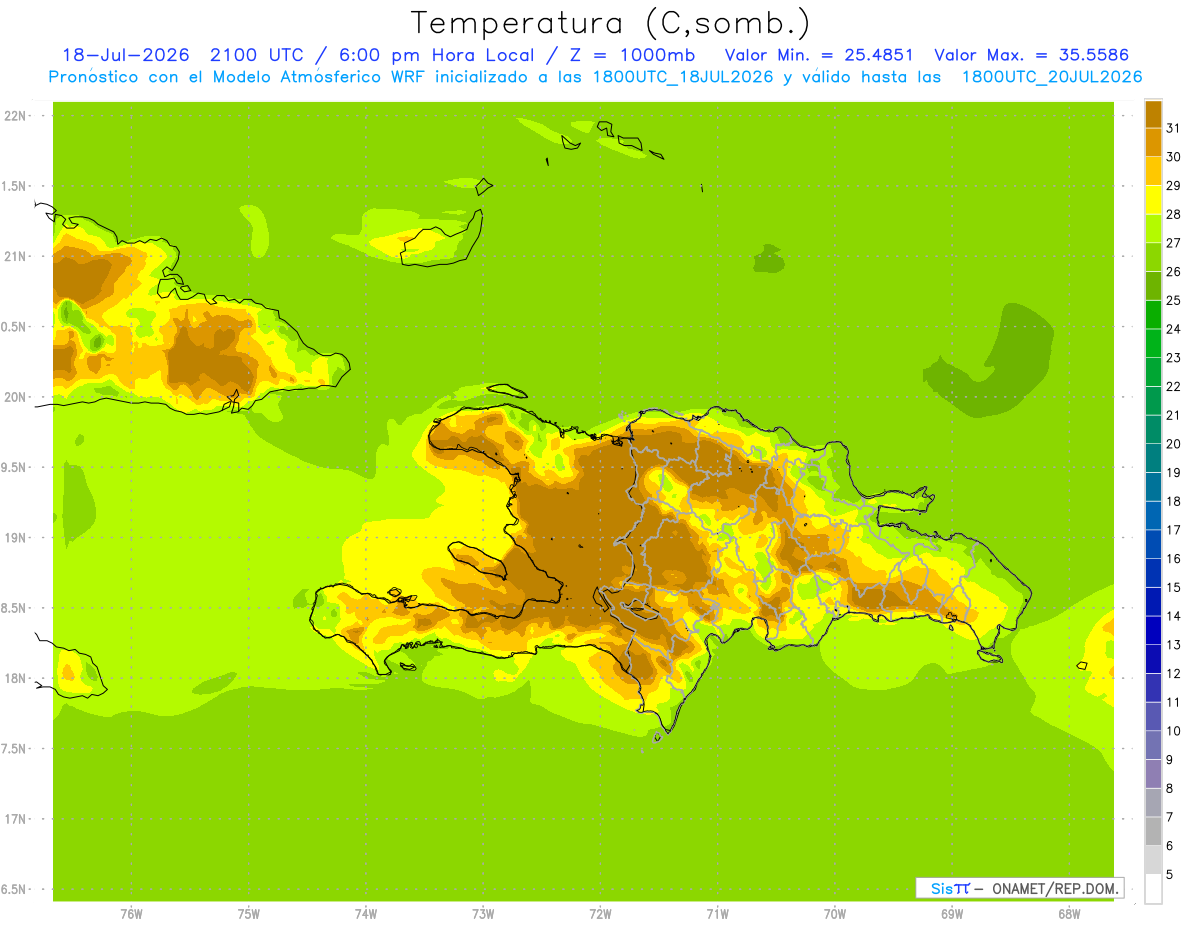Image resolution: width=1200 pixels, height=927 pixels.
Task: Click legend swatch between 14 and 15
Action: tap(1153, 602)
